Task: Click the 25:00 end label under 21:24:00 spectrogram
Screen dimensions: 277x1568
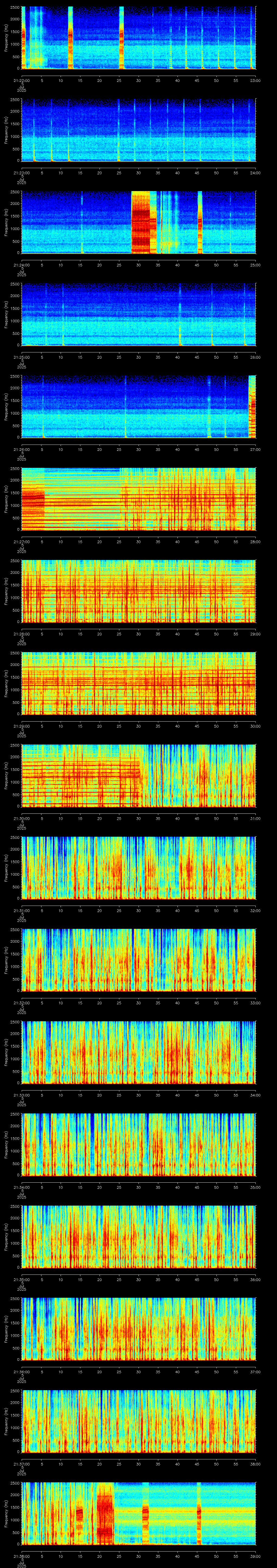Action: [256, 265]
